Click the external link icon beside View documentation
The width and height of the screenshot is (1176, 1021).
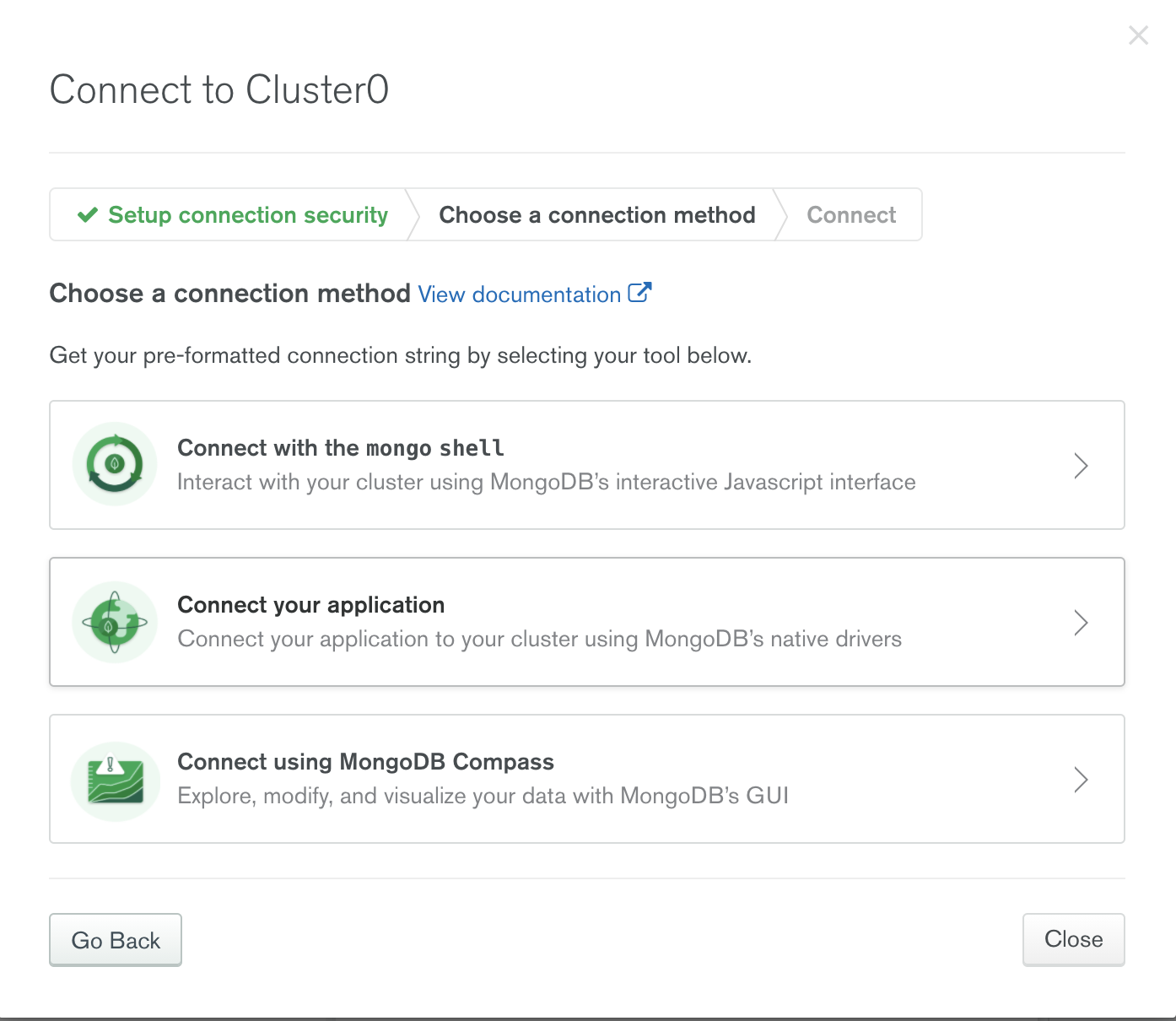[x=639, y=293]
